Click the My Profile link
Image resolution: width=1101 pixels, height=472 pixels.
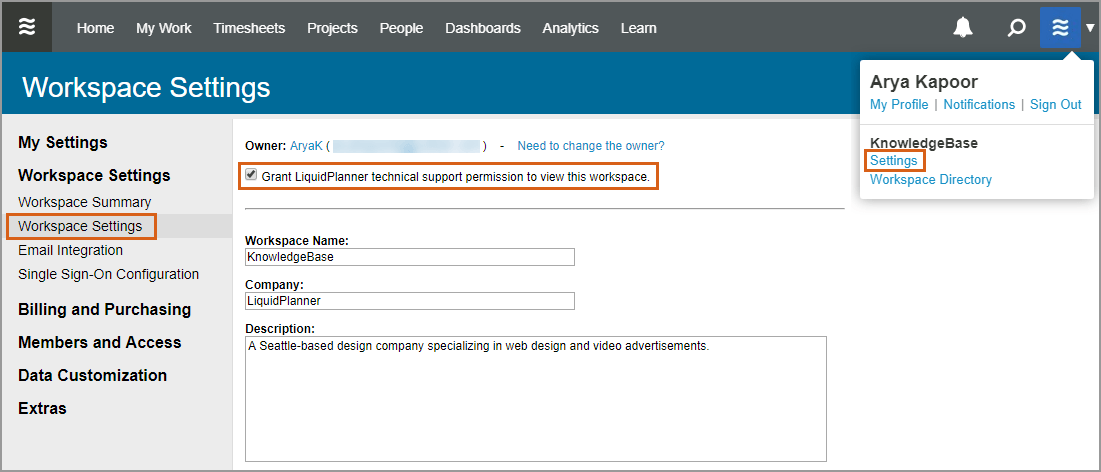pos(899,105)
